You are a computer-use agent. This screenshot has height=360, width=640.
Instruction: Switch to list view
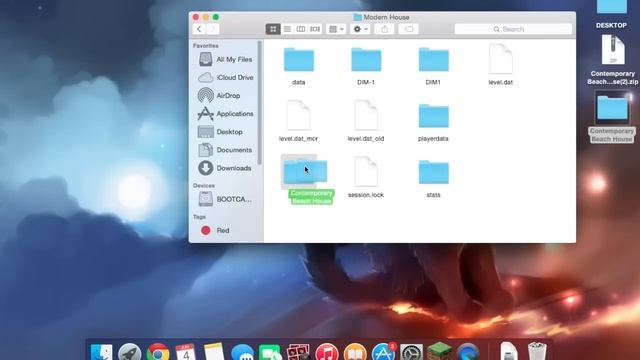287,29
